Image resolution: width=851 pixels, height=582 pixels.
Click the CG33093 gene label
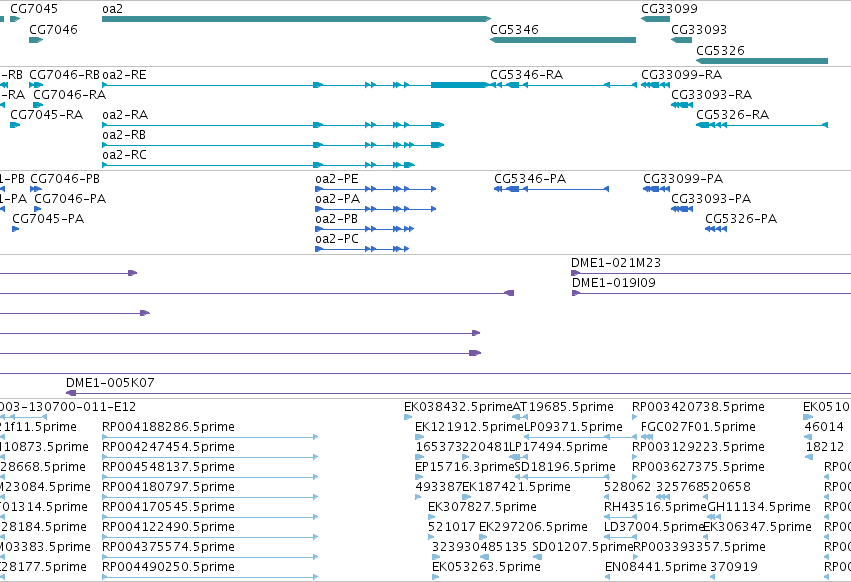[x=698, y=30]
